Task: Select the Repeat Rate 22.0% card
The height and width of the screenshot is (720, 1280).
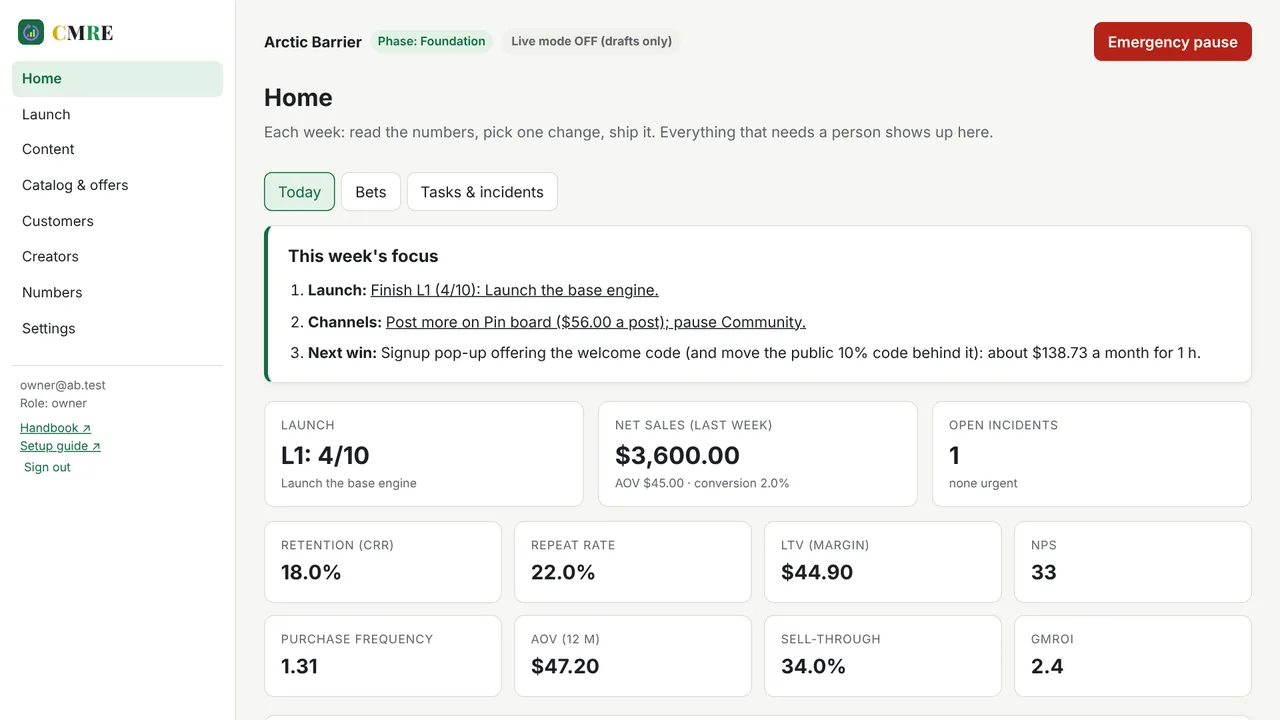Action: click(x=633, y=562)
